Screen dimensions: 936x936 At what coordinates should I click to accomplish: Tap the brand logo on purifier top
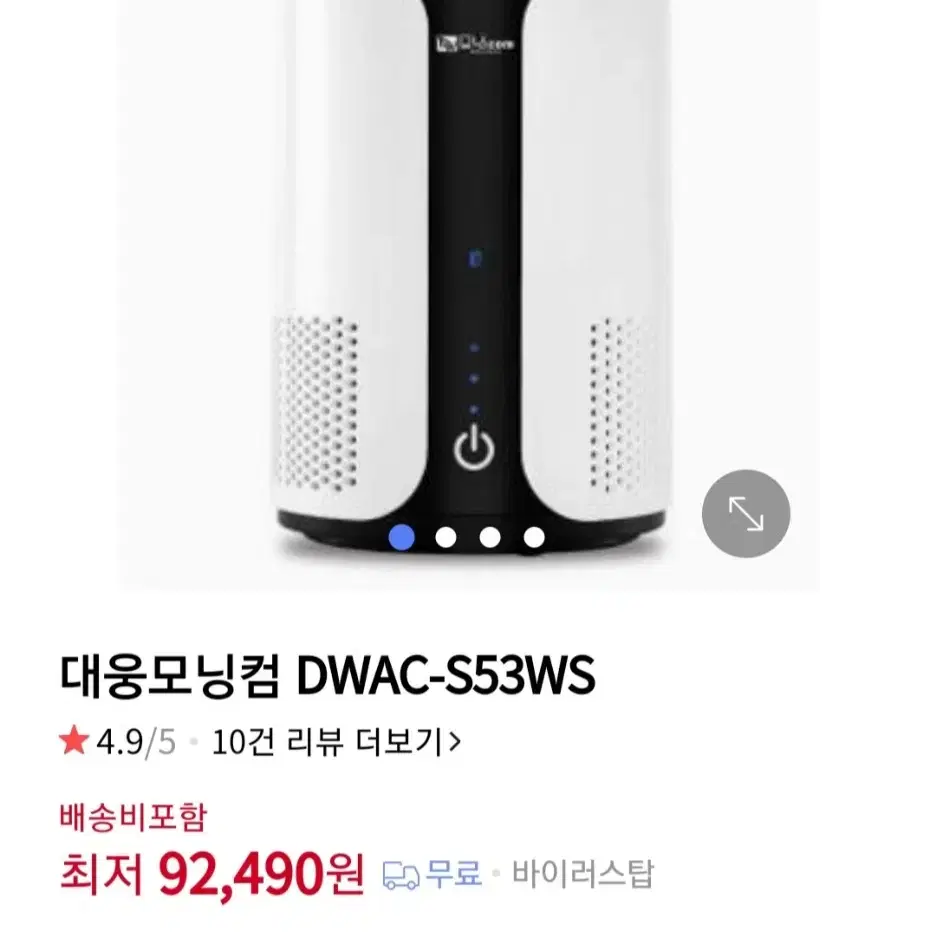coord(475,44)
